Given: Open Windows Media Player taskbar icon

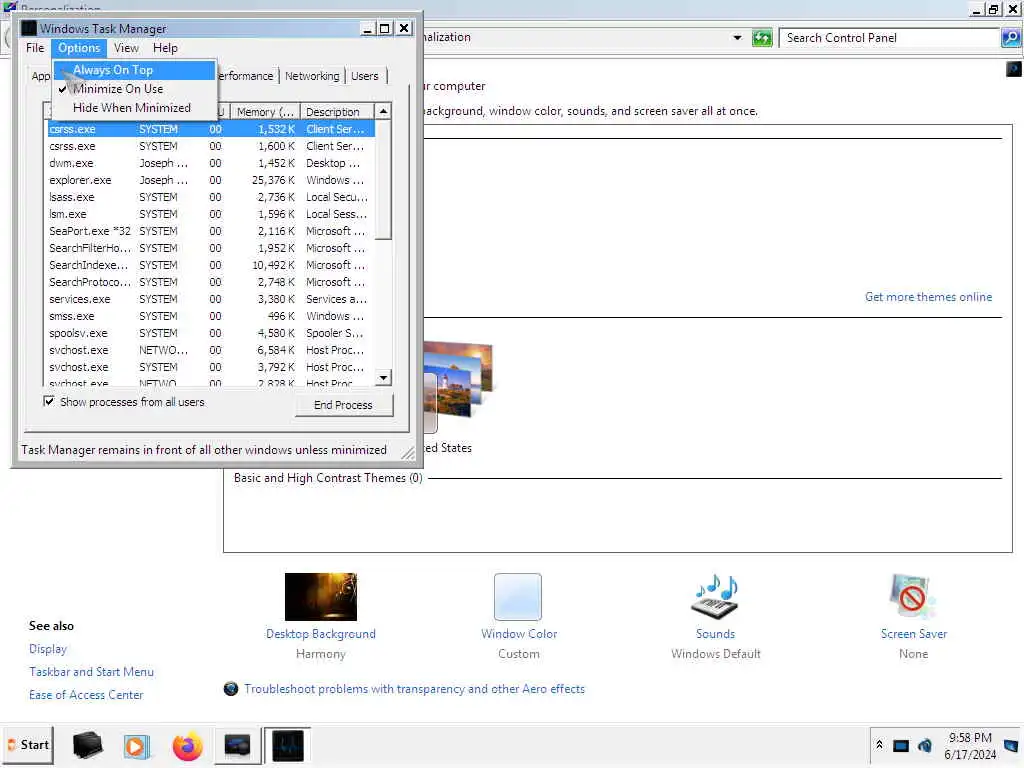Looking at the screenshot, I should (x=136, y=746).
